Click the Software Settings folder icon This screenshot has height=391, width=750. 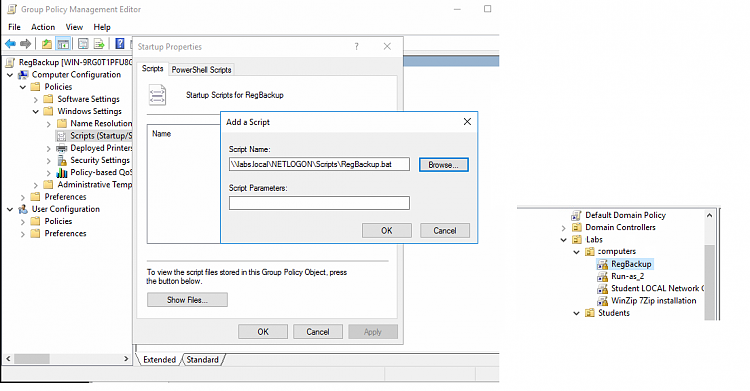point(48,99)
